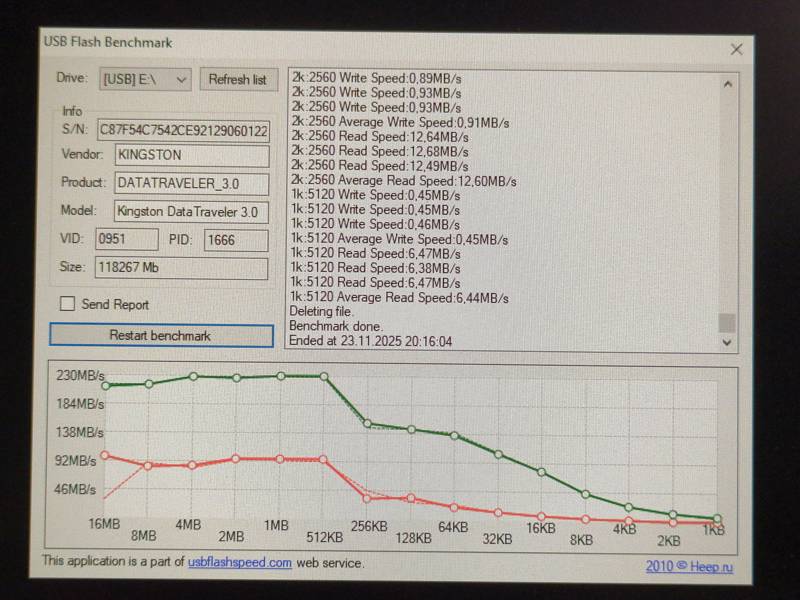The image size is (800, 600).
Task: Click the VID 0951 field
Action: click(x=126, y=240)
